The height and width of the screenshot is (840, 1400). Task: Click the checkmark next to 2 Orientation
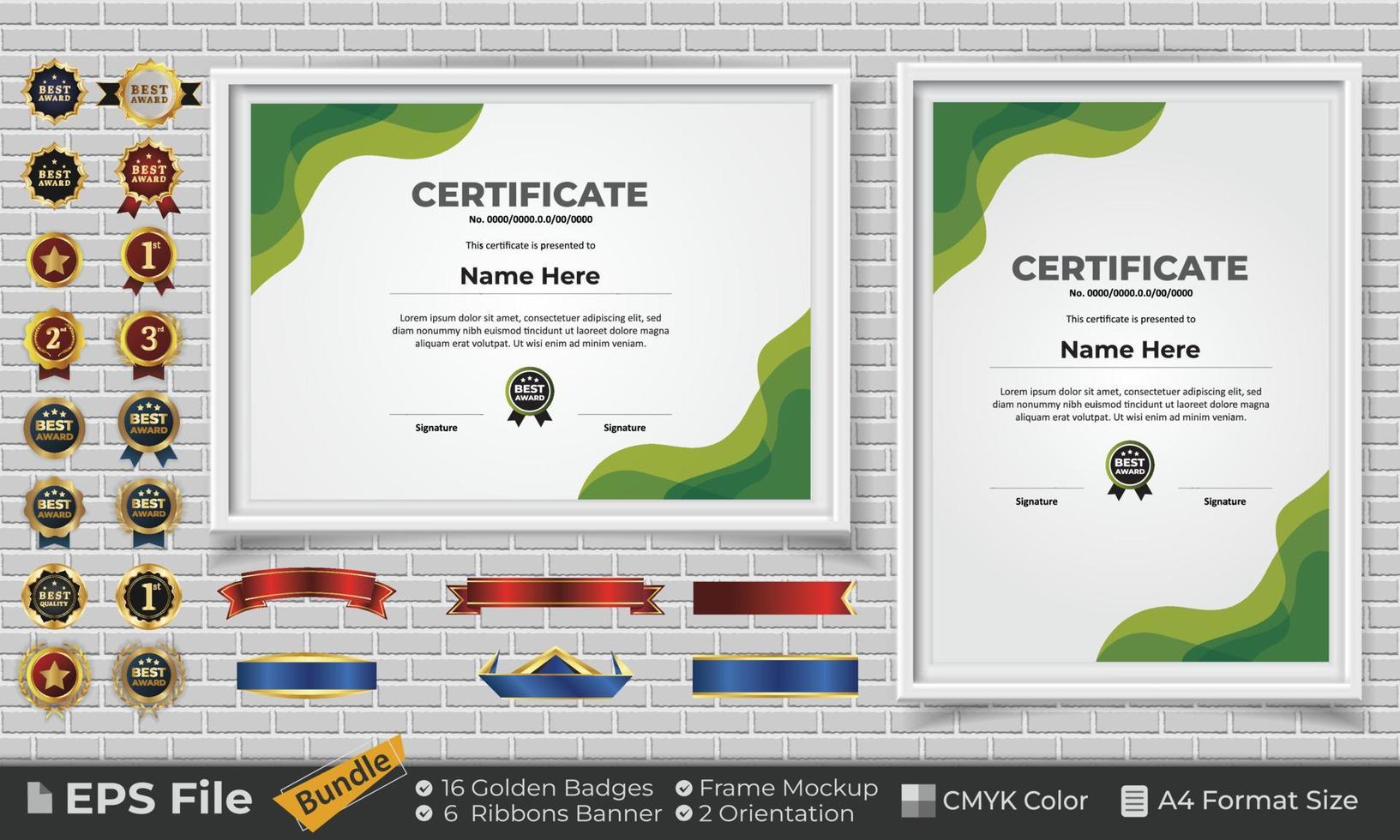tap(683, 813)
